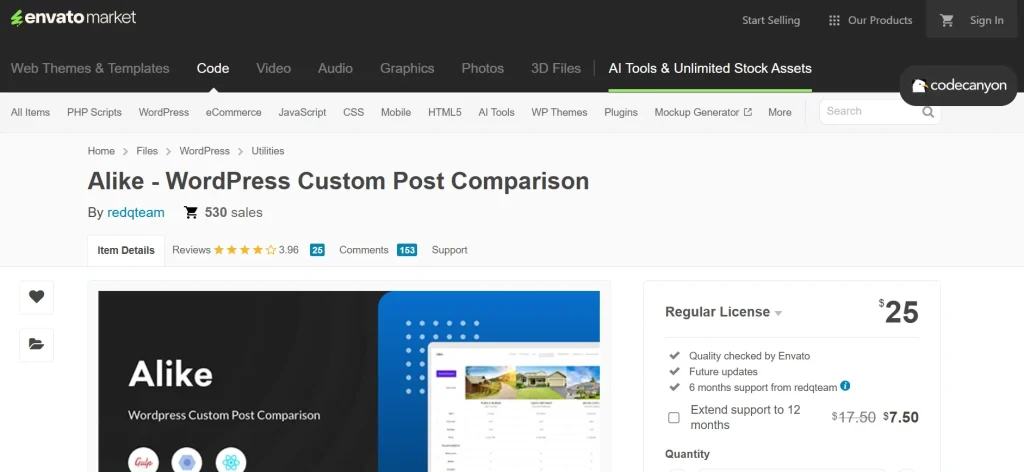
Task: Open Mockup Generator link
Action: [x=697, y=112]
